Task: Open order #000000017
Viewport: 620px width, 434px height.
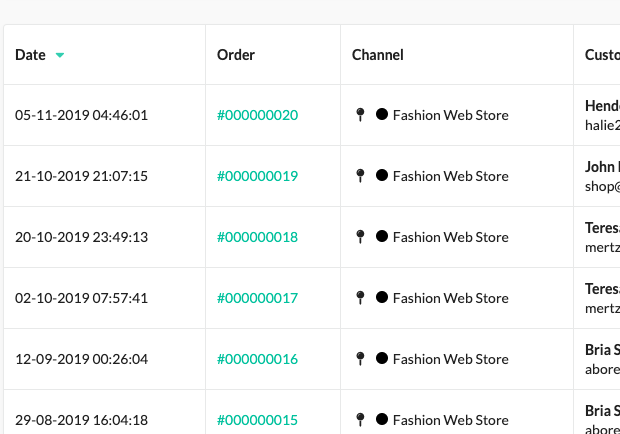Action: (x=257, y=298)
